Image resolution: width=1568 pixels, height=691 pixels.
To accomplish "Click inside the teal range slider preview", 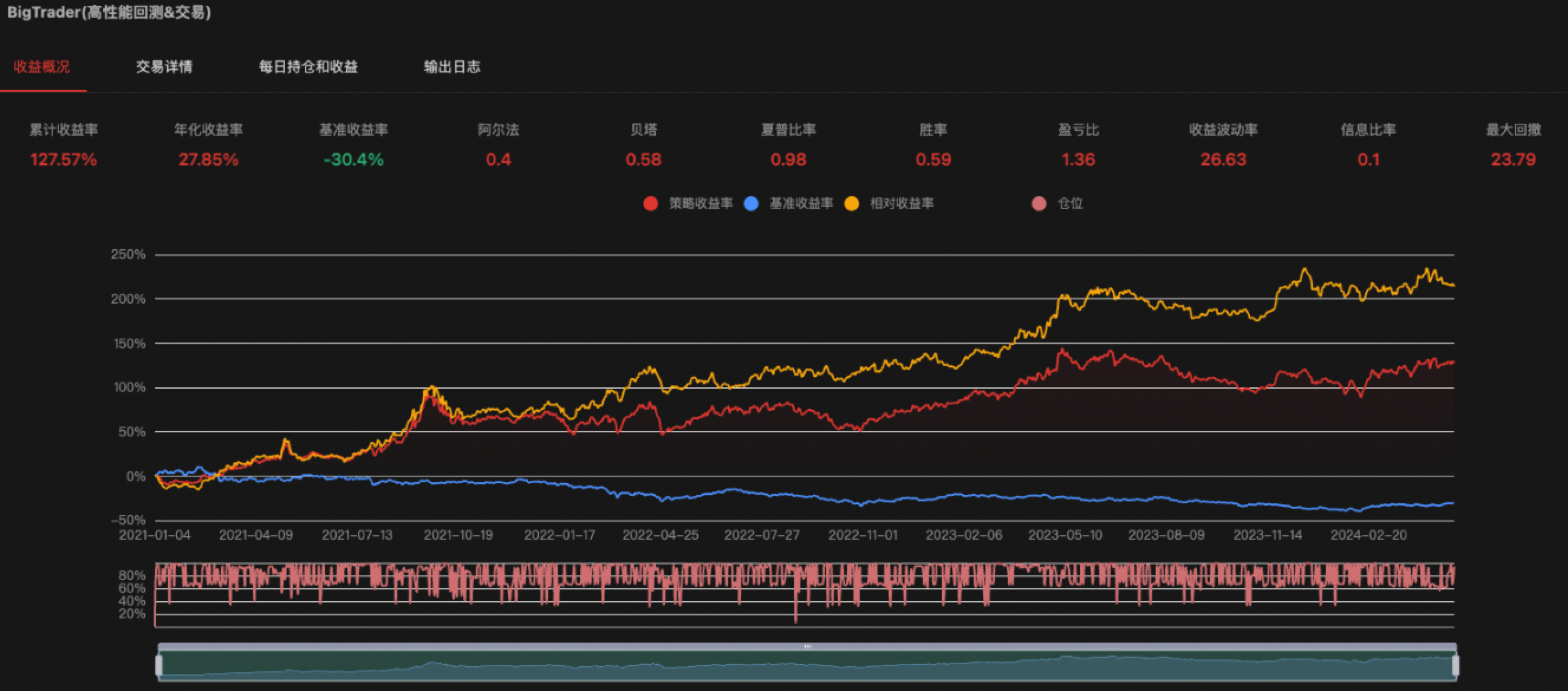I will (807, 666).
